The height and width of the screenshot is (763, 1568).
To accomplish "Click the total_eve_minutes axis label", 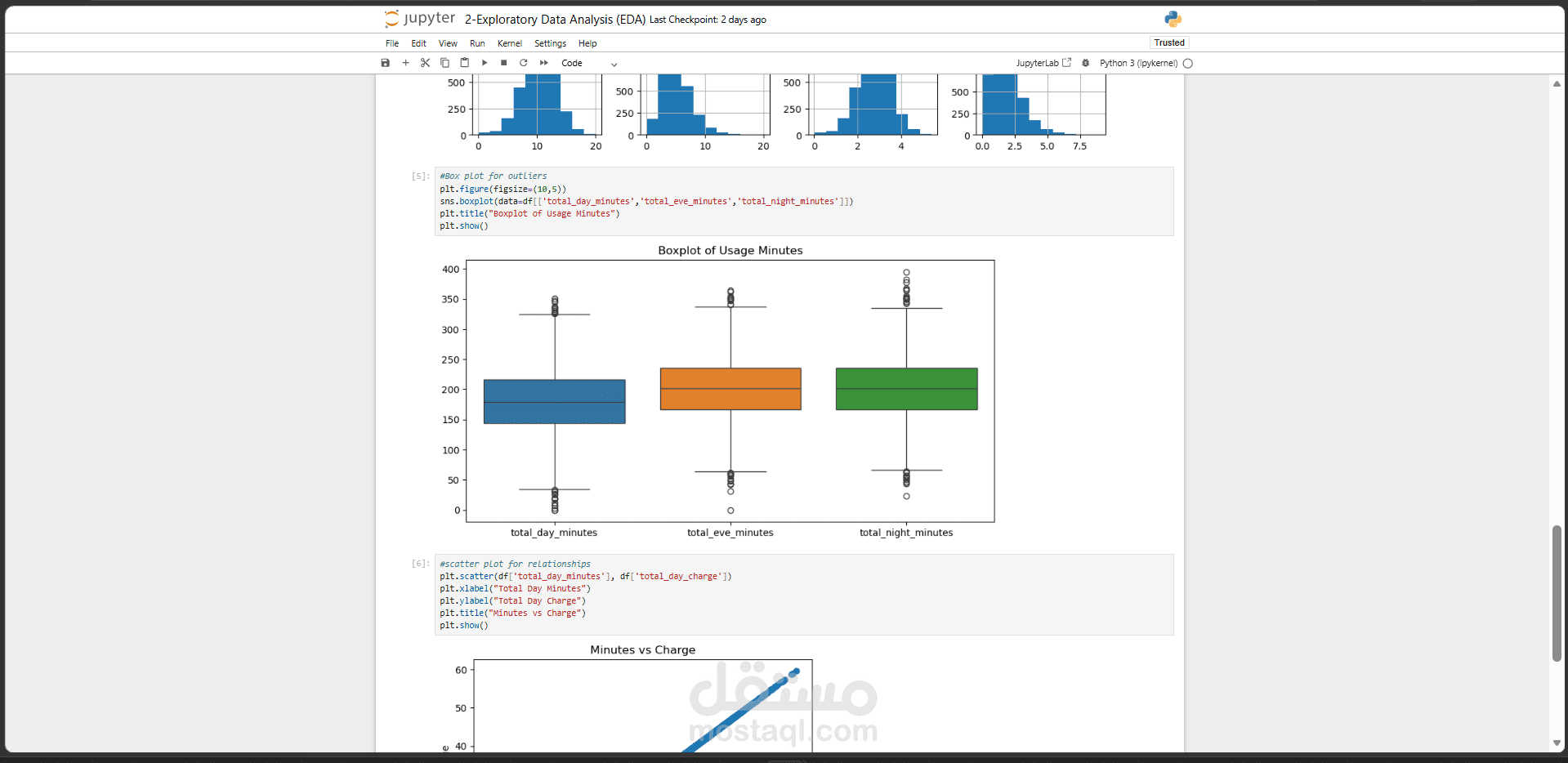I will click(730, 533).
